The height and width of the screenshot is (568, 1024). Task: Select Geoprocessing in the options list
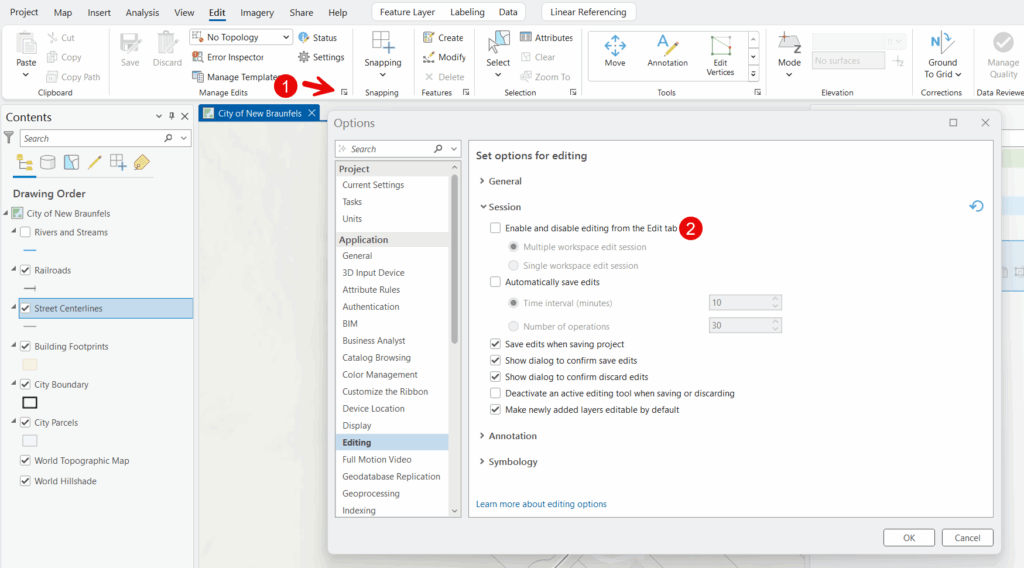(x=371, y=494)
